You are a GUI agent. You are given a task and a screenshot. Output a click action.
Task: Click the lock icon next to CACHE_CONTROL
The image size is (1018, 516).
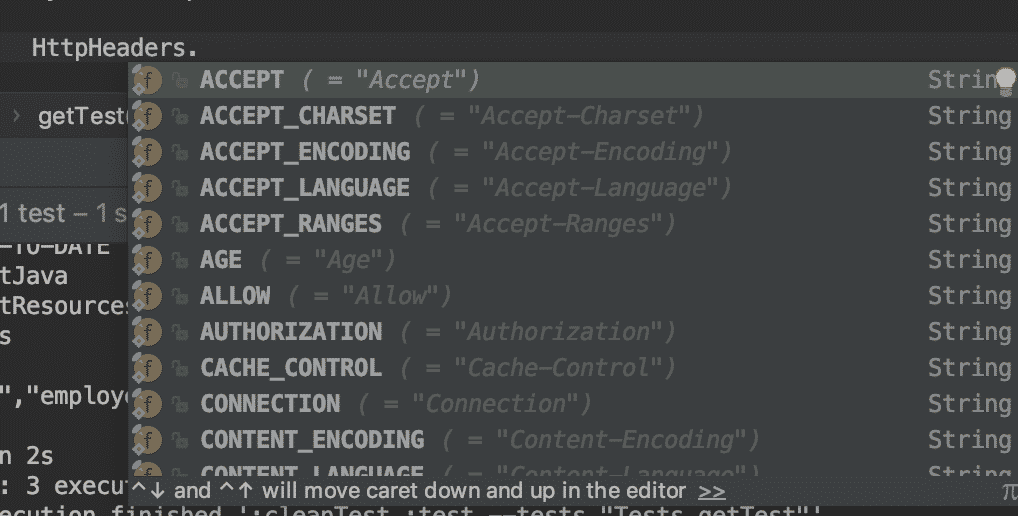pyautogui.click(x=180, y=369)
